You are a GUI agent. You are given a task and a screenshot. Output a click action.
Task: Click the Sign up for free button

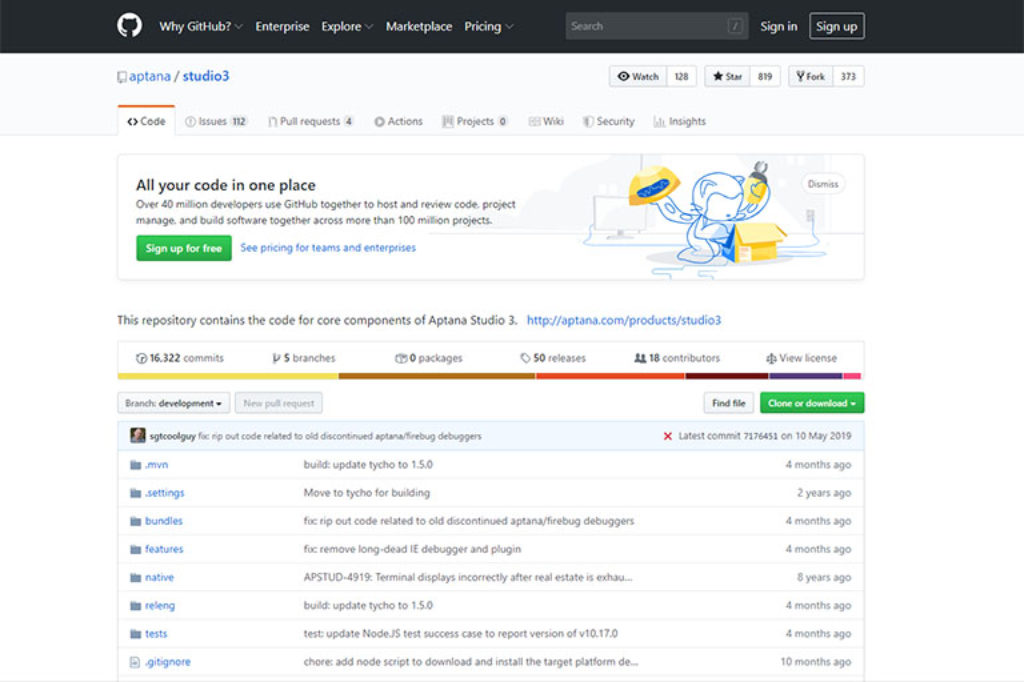pyautogui.click(x=184, y=248)
